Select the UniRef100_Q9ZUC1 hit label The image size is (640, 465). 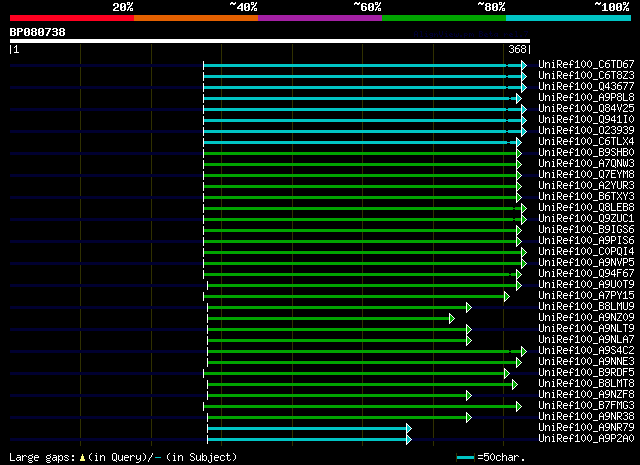coord(586,219)
